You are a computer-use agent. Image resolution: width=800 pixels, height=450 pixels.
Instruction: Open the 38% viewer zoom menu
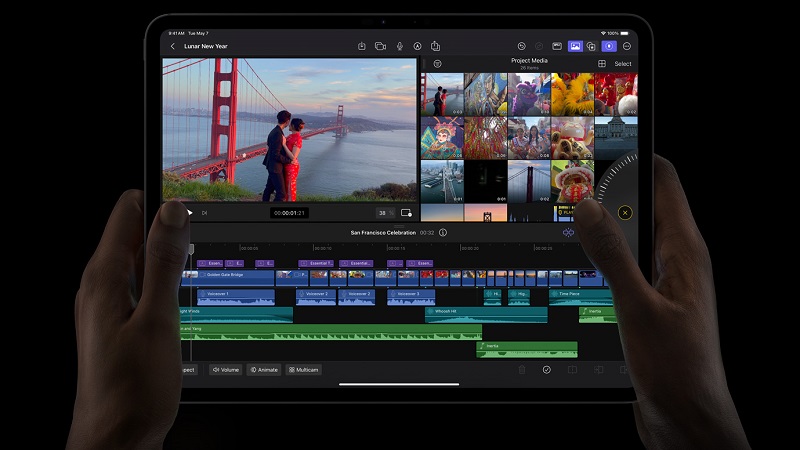tap(386, 213)
